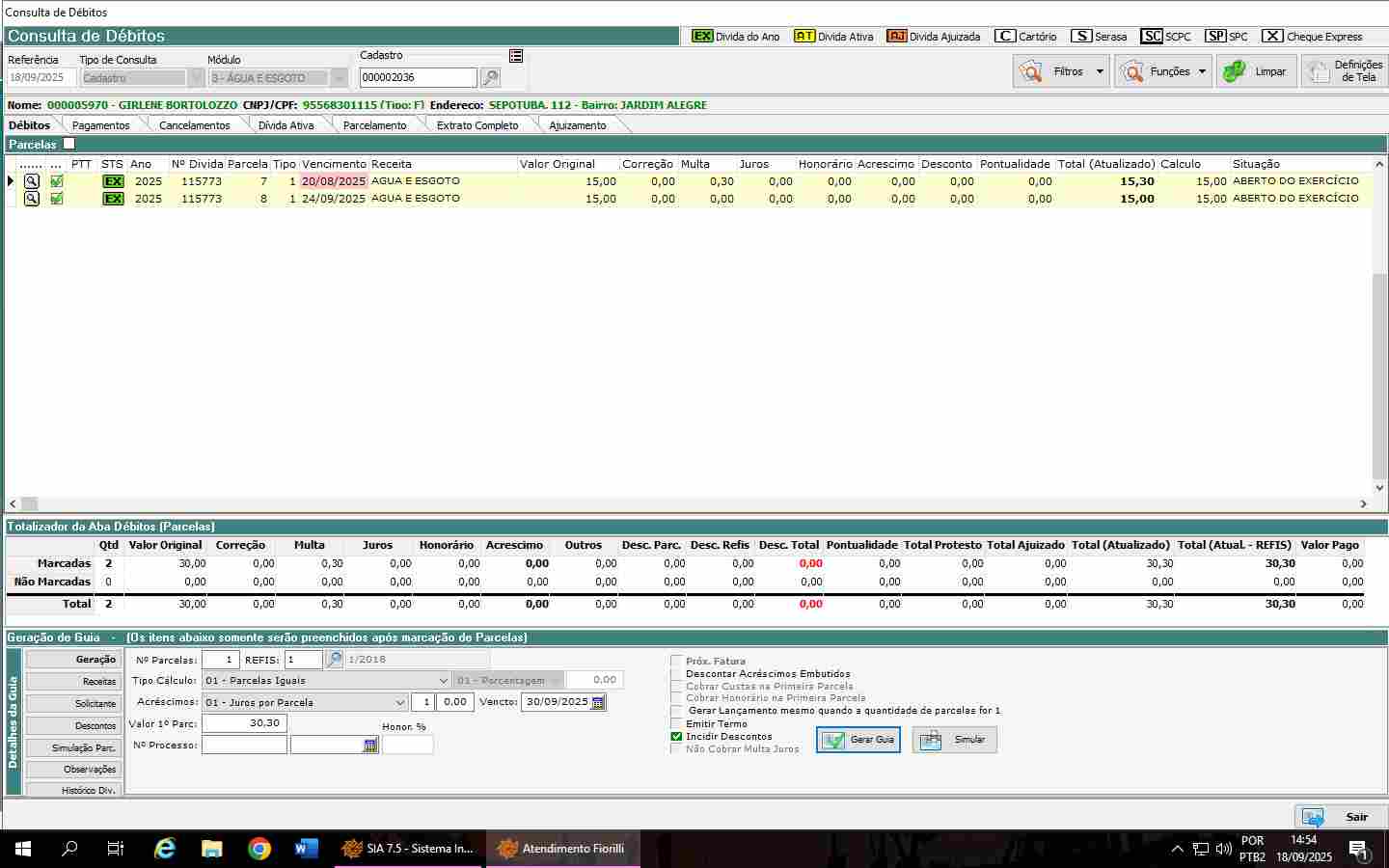The height and width of the screenshot is (868, 1389).
Task: Open calendar icon next to Vencto date
Action: [598, 703]
